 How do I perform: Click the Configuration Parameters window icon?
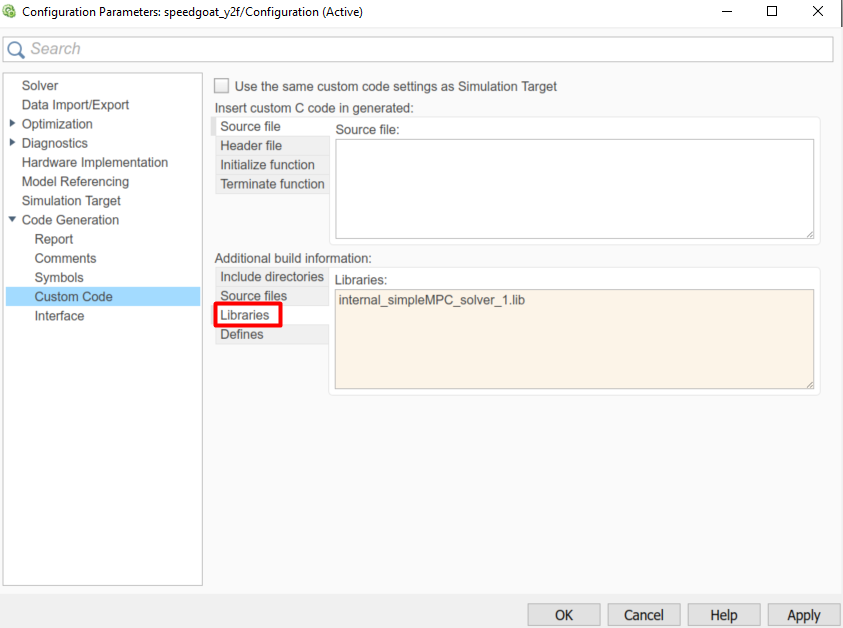[x=10, y=12]
